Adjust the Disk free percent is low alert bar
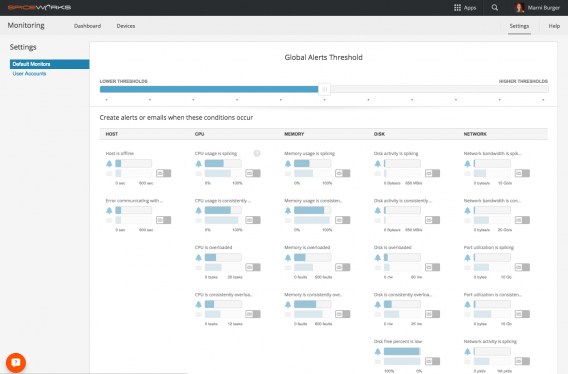Image resolution: width=568 pixels, height=374 pixels. 402,351
